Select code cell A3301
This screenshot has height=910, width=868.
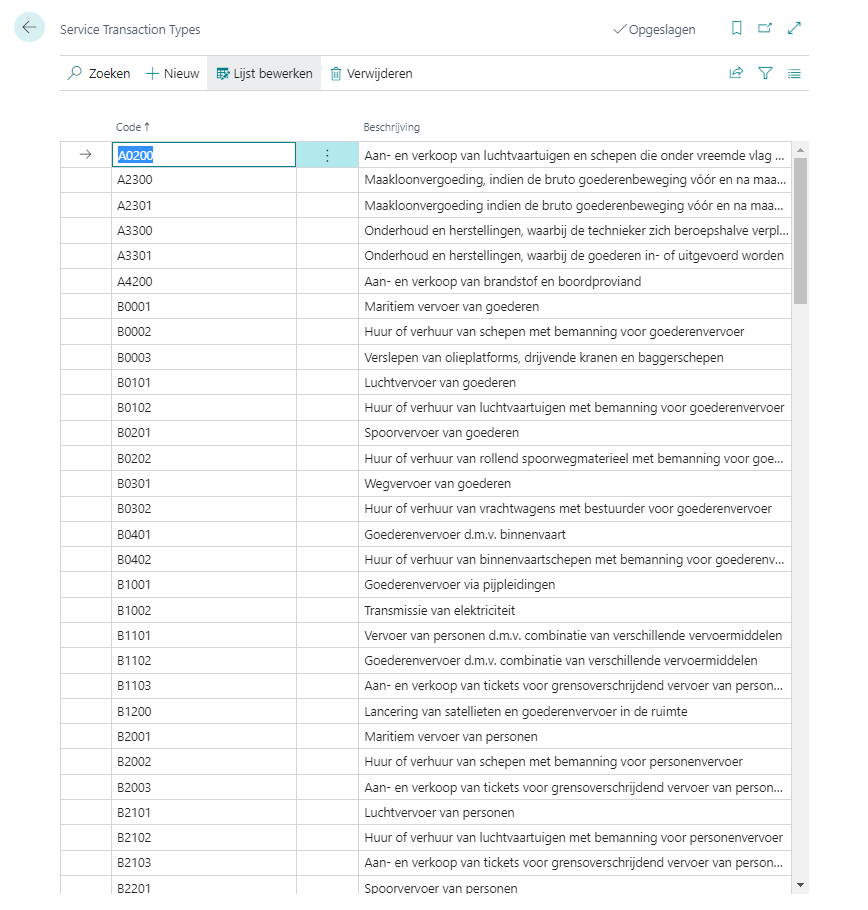[204, 256]
